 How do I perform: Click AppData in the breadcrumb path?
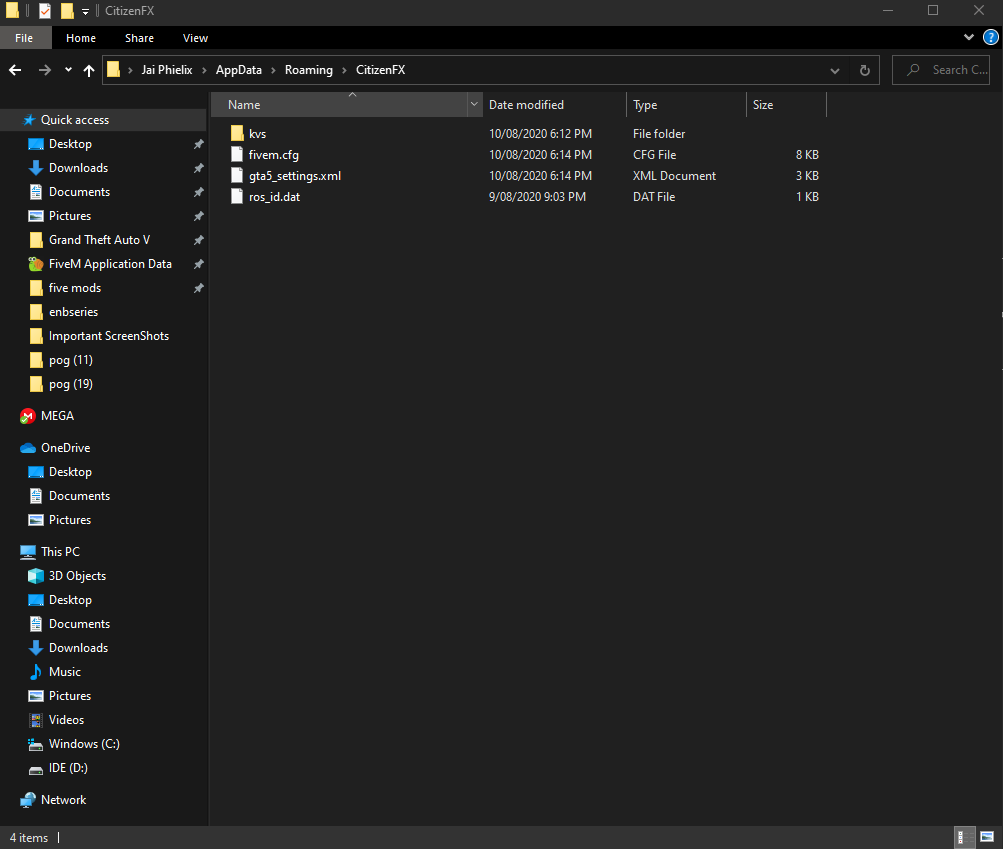coord(238,70)
